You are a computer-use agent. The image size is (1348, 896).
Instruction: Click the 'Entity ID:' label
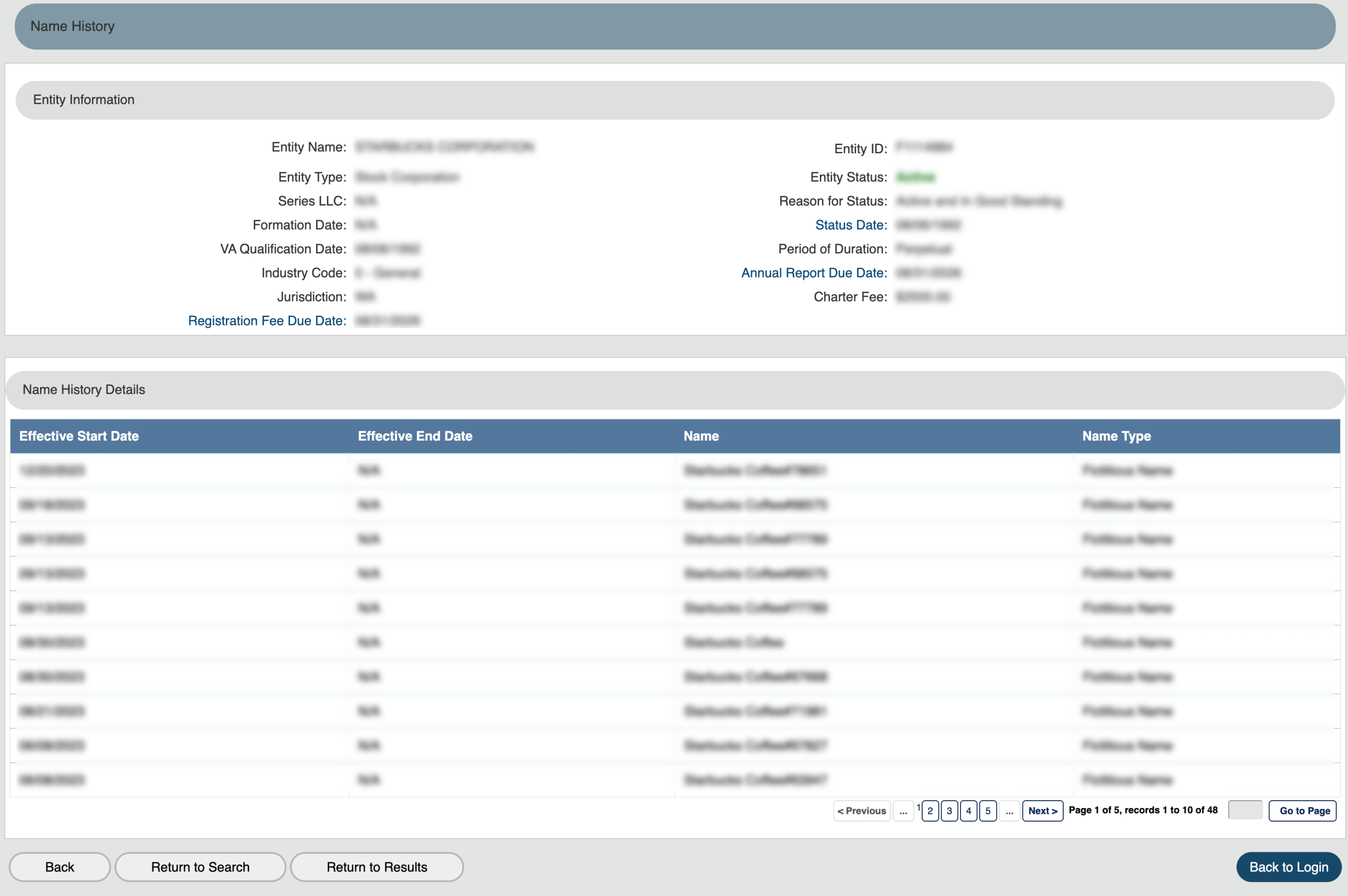coord(860,149)
